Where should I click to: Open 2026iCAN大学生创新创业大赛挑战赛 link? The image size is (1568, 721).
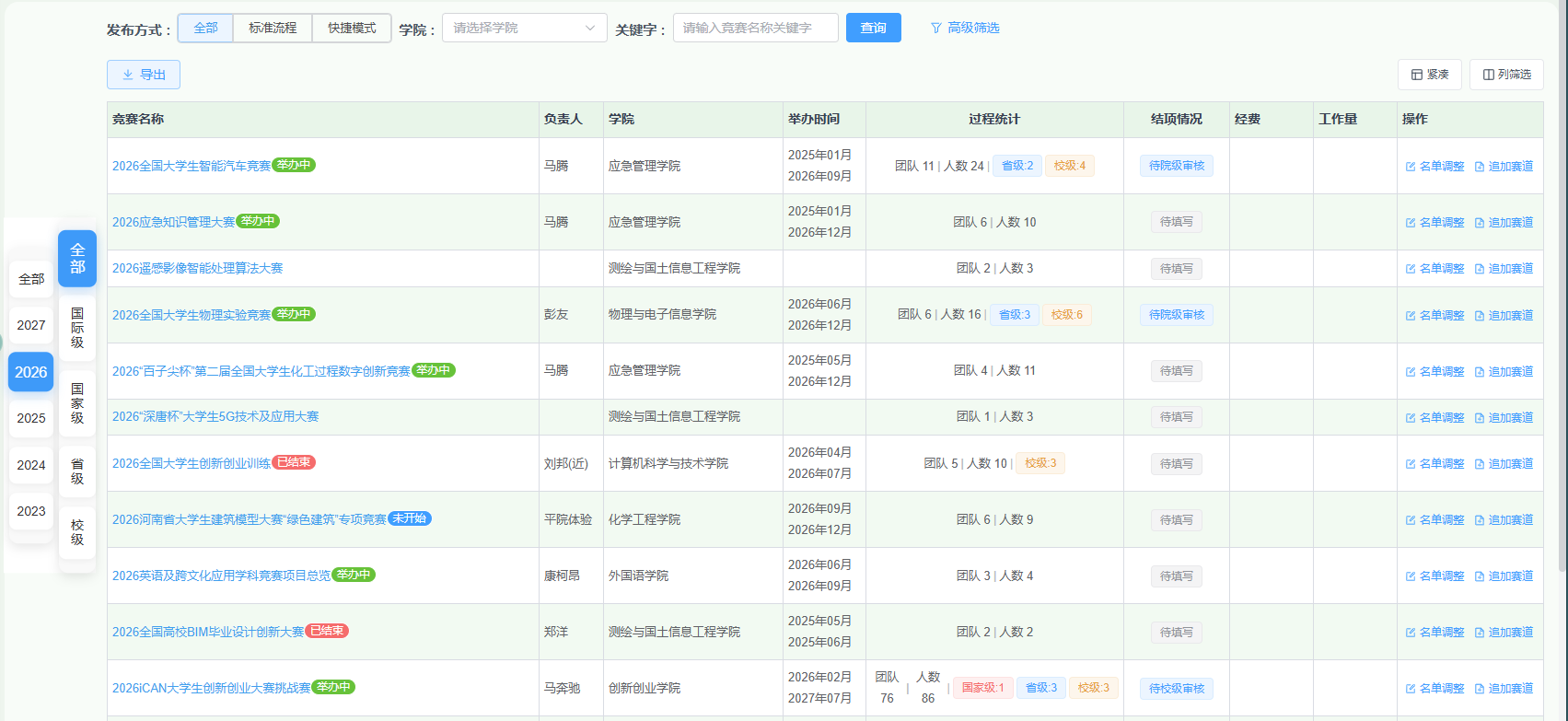212,688
